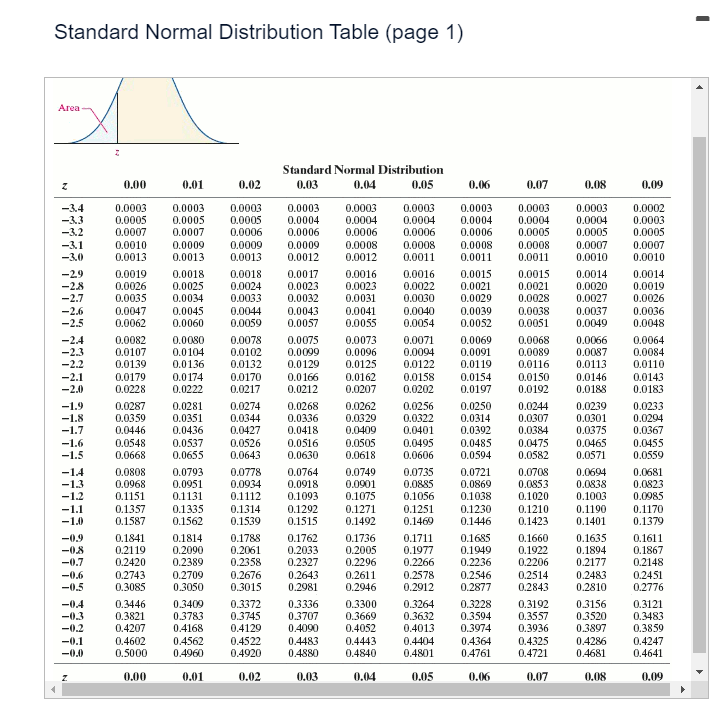Click the cell containing 0.0401
Screen dimensions: 727x720
point(419,430)
